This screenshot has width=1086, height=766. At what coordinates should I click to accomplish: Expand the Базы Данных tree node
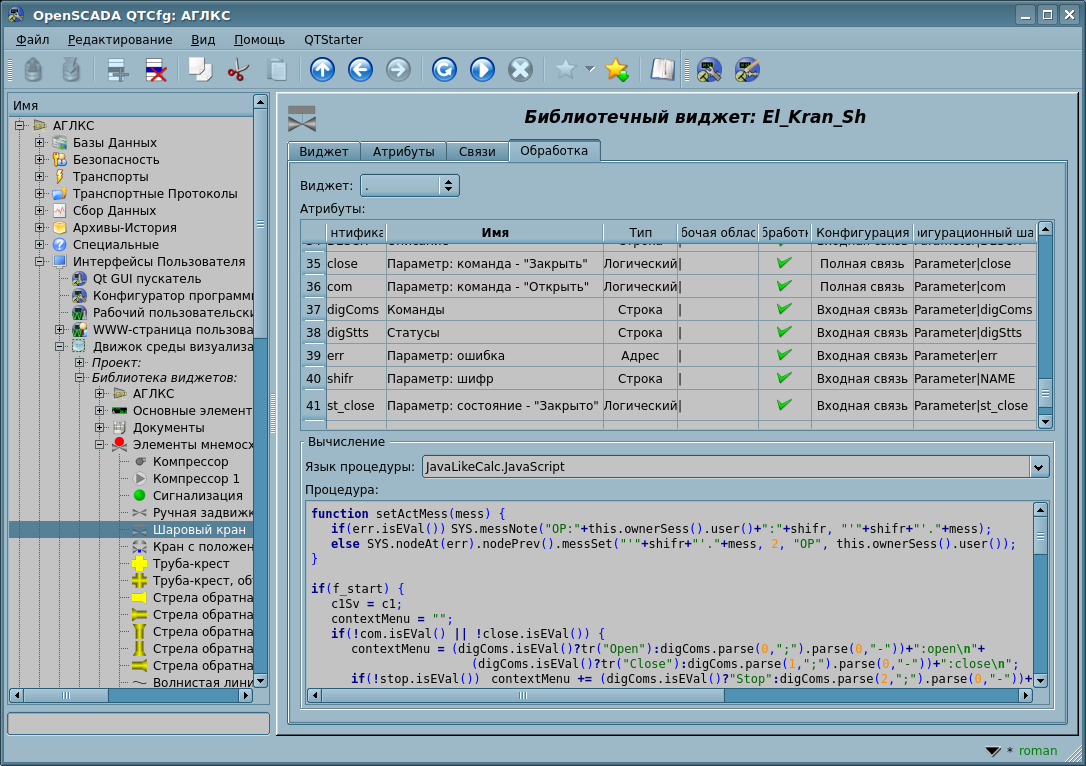tap(40, 143)
